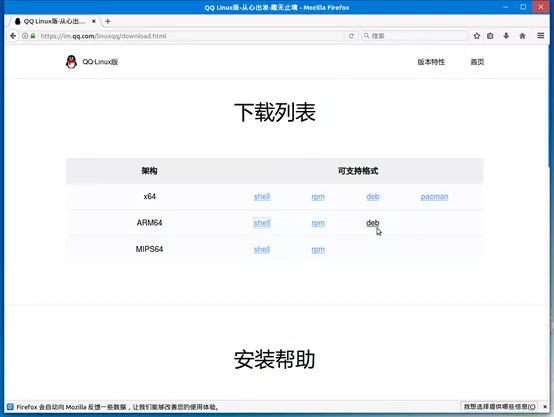Click the 可支持格式 column header

[358, 171]
